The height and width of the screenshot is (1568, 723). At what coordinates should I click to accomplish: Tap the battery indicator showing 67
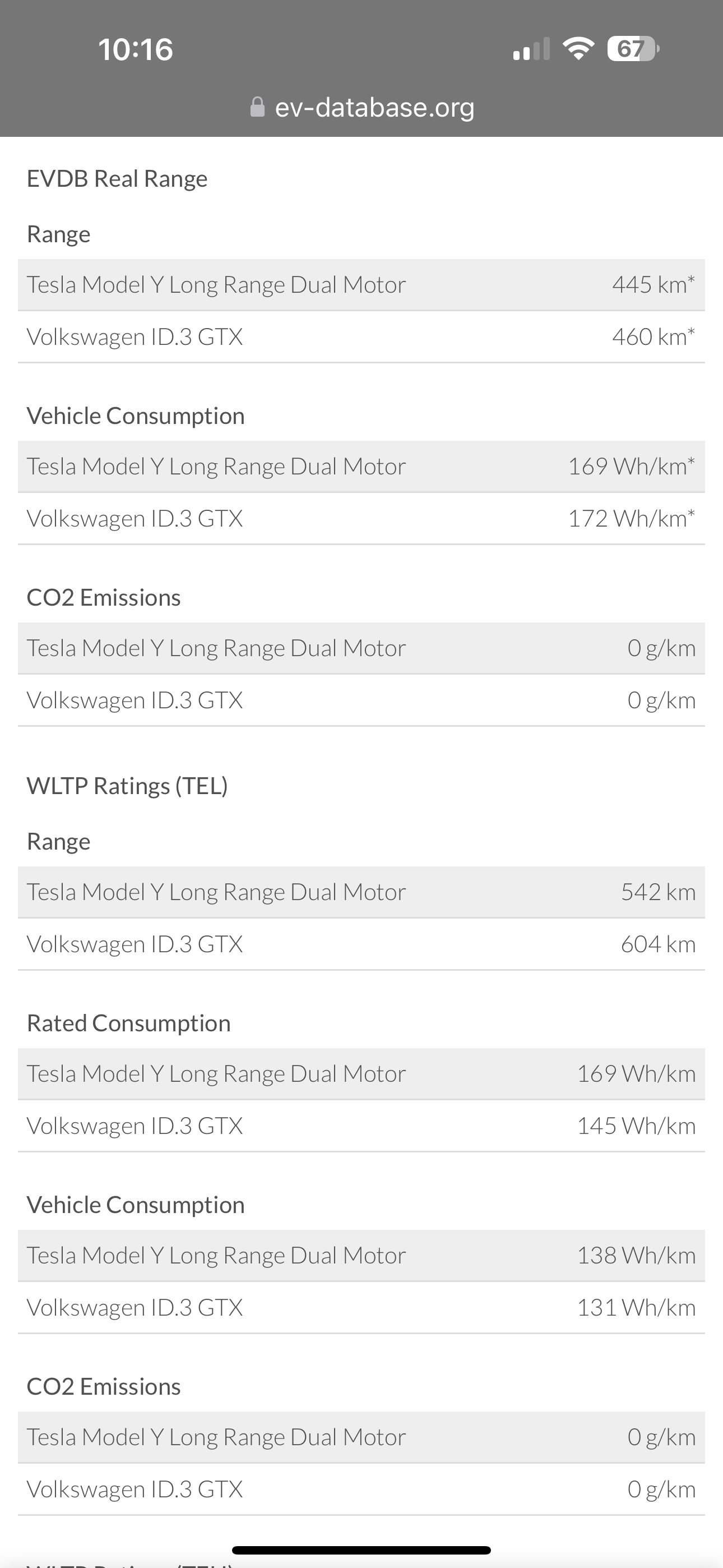pos(633,49)
